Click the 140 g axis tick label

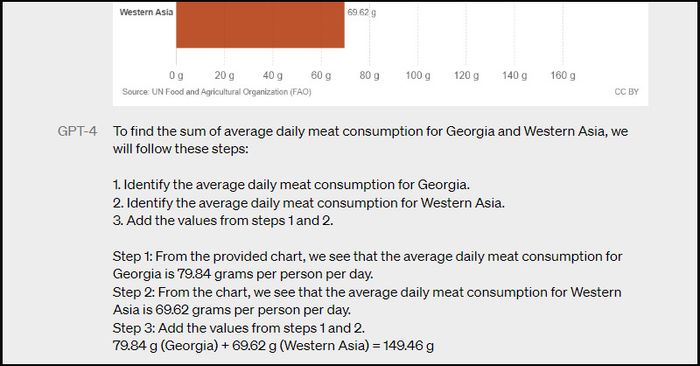[514, 75]
